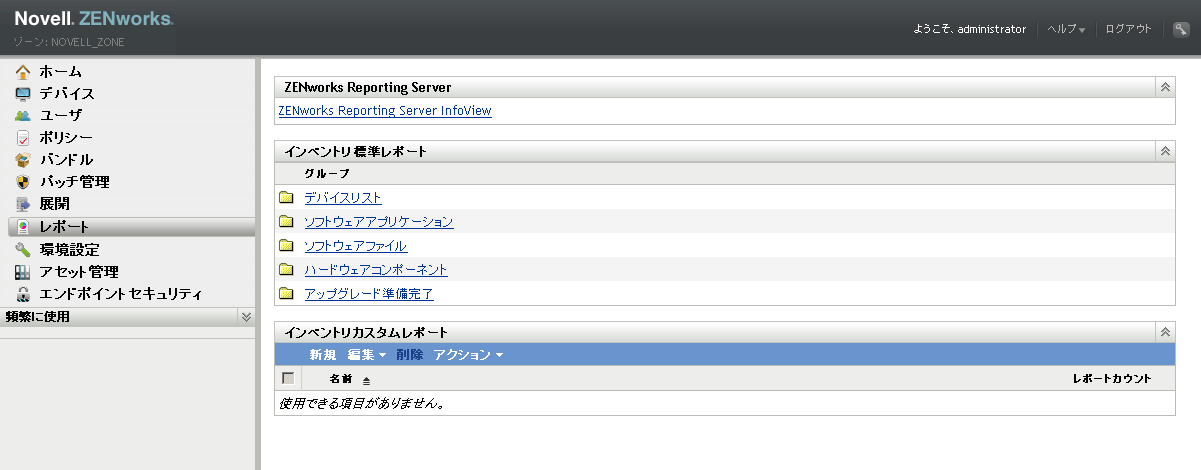The image size is (1201, 470).
Task: Click the Novell ZENworks logo
Action: coord(93,19)
